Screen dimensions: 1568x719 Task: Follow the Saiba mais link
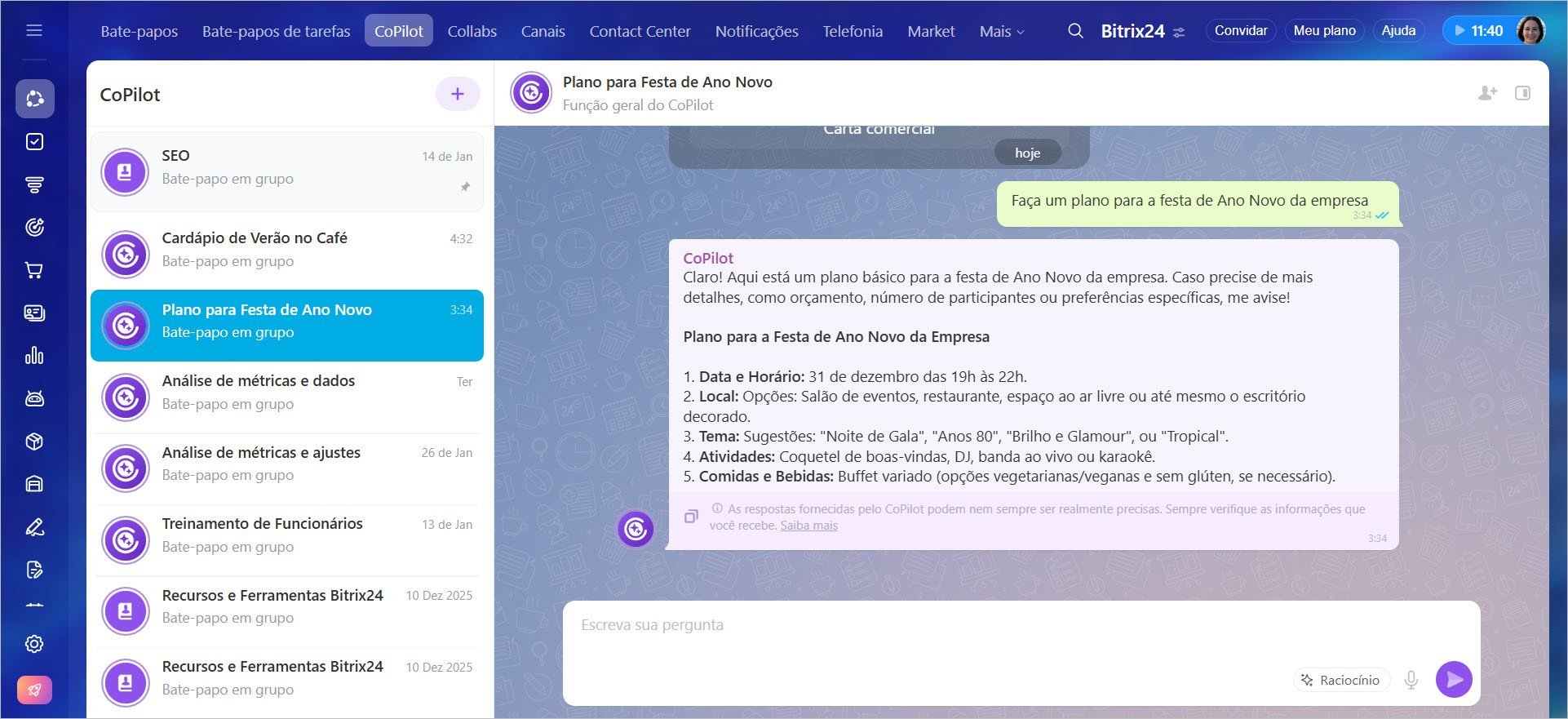pos(808,526)
